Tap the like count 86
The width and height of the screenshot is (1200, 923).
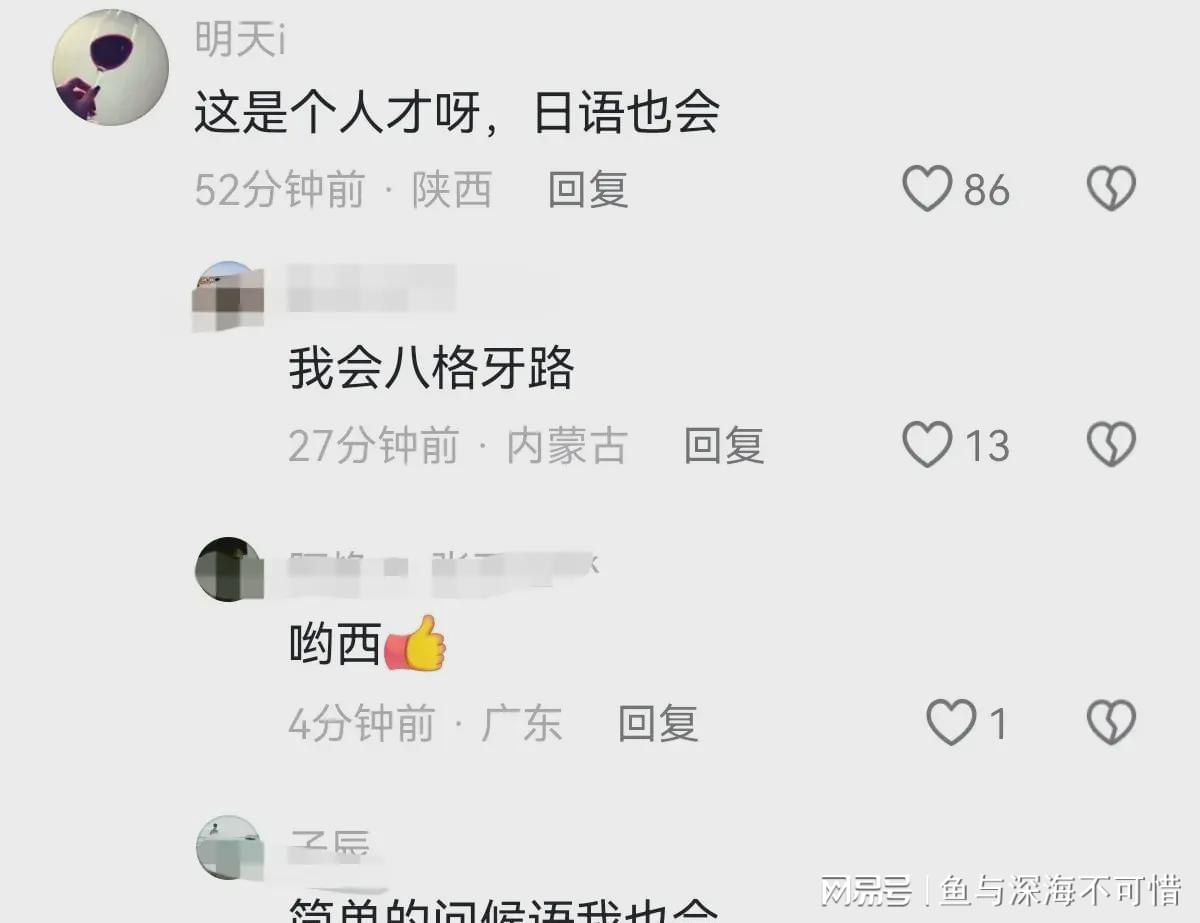pyautogui.click(x=986, y=190)
